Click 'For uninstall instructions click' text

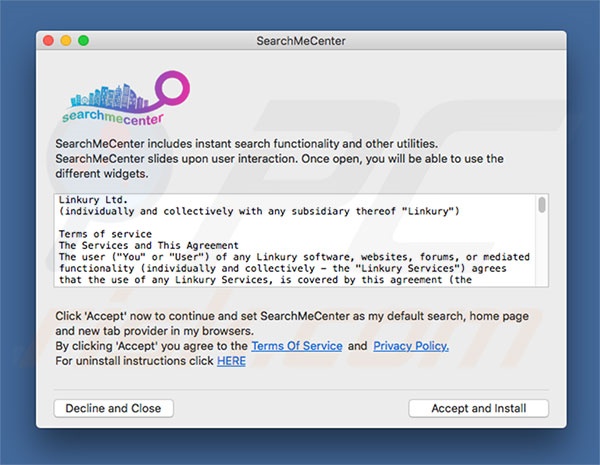coord(134,361)
